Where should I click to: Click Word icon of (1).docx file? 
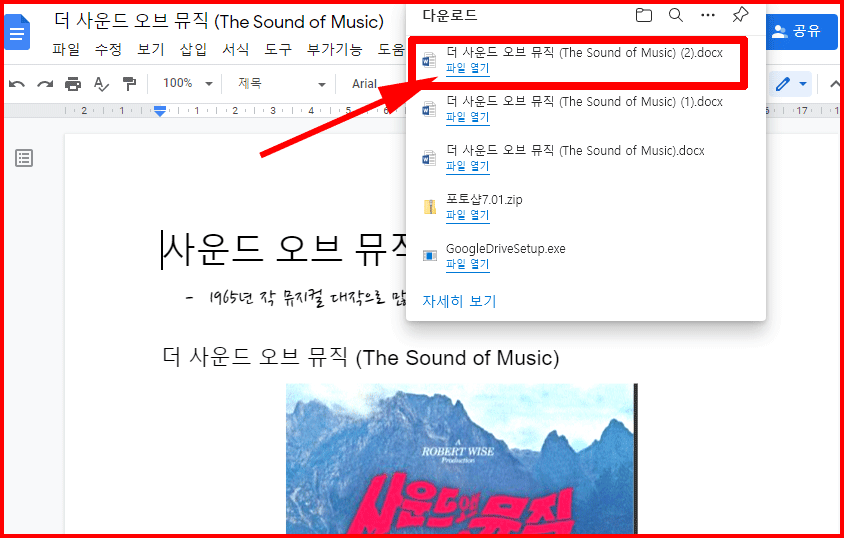(x=429, y=109)
